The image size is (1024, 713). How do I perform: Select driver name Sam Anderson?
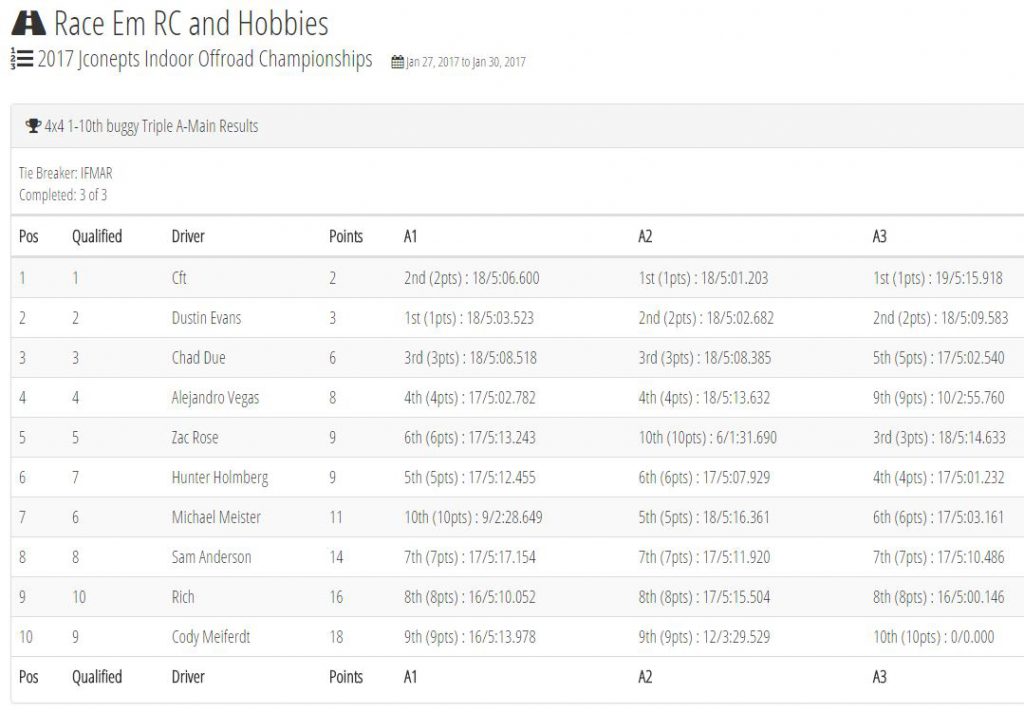coord(212,557)
